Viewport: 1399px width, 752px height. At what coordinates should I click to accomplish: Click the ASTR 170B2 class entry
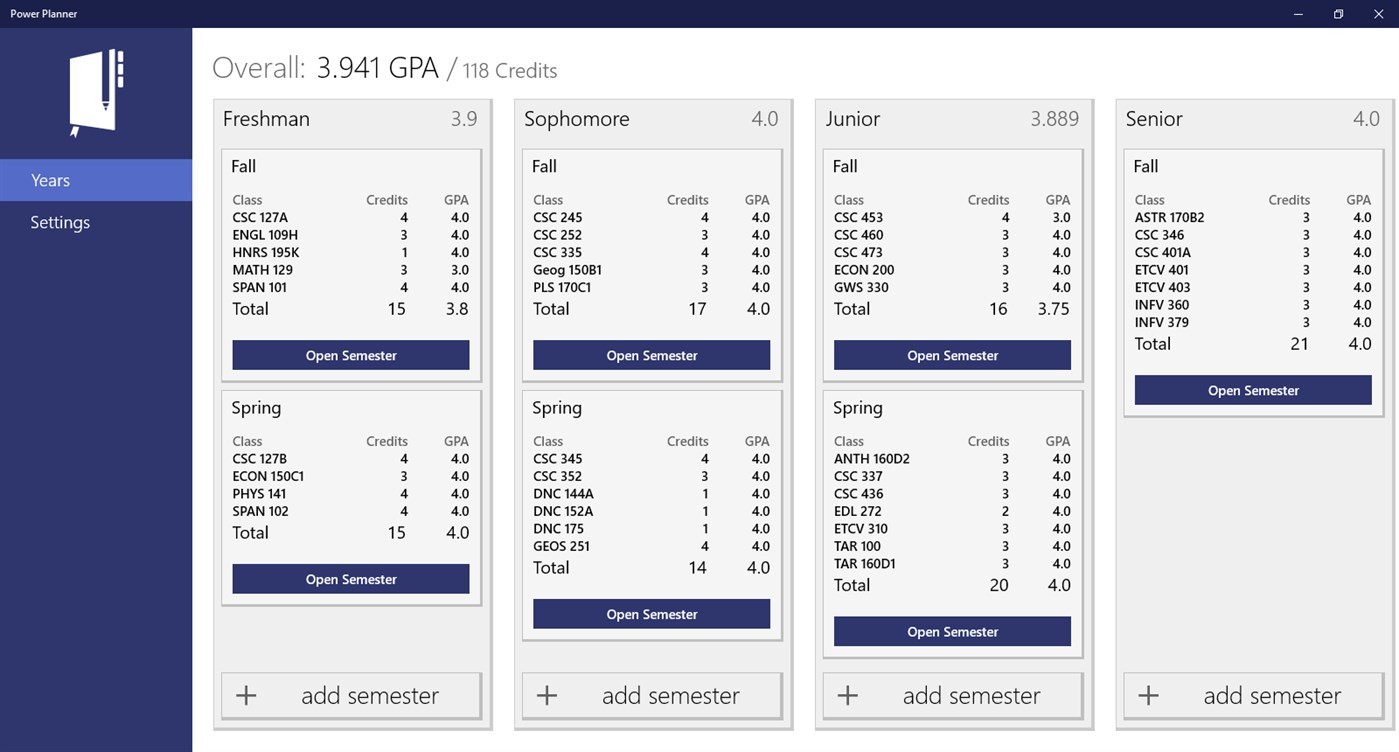click(x=1169, y=217)
